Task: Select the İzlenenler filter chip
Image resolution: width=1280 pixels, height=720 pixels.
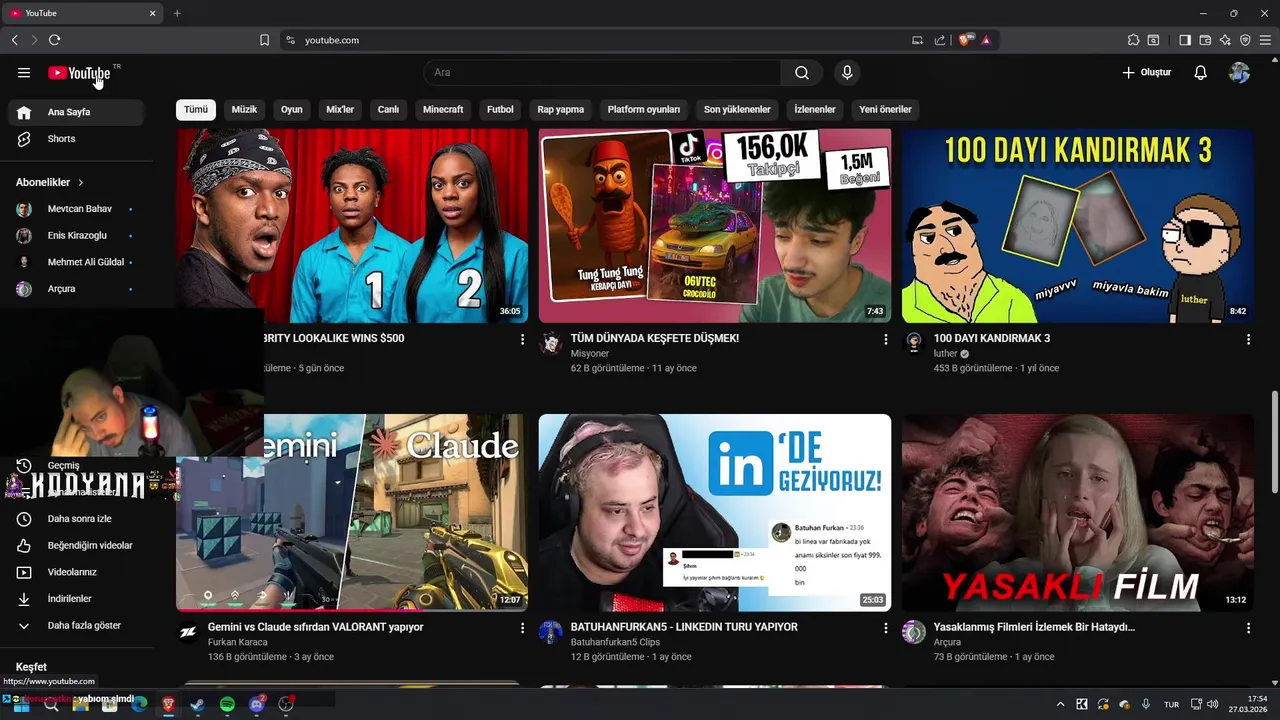Action: click(815, 109)
